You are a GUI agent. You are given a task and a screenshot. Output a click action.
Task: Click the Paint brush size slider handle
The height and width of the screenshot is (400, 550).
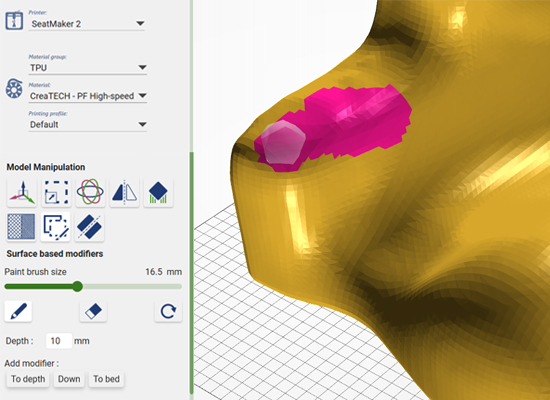tap(78, 286)
